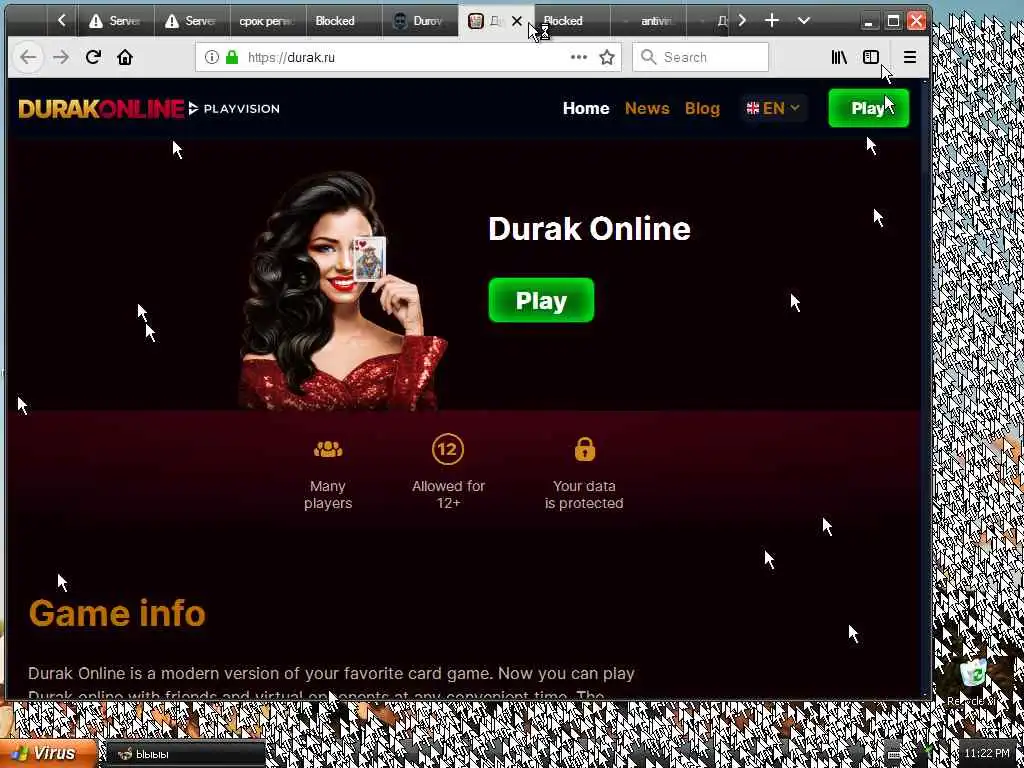Click the large Play button under Durak Online
The image size is (1024, 768).
pos(541,300)
